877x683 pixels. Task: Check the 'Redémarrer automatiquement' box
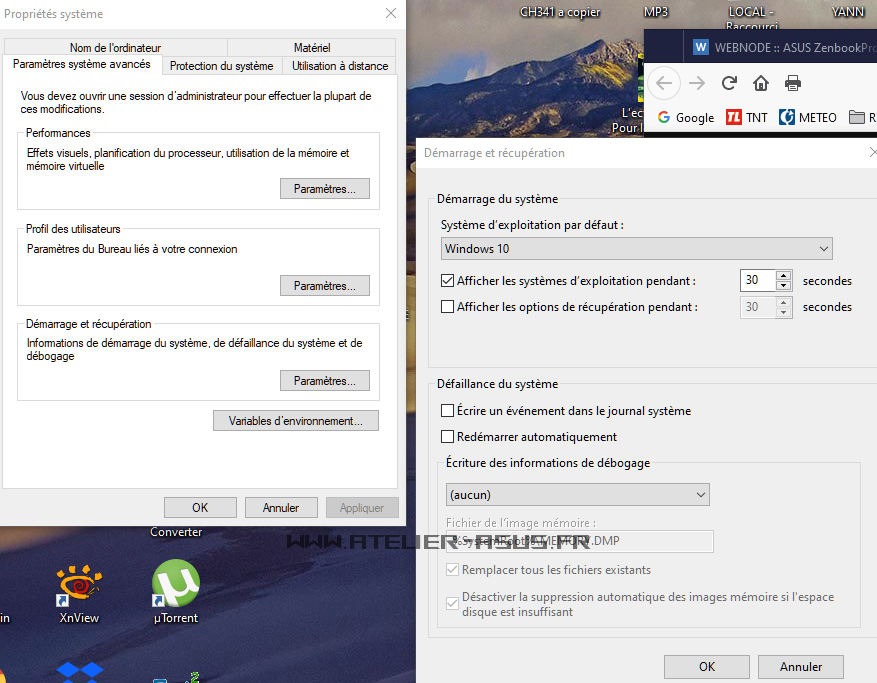[x=448, y=437]
